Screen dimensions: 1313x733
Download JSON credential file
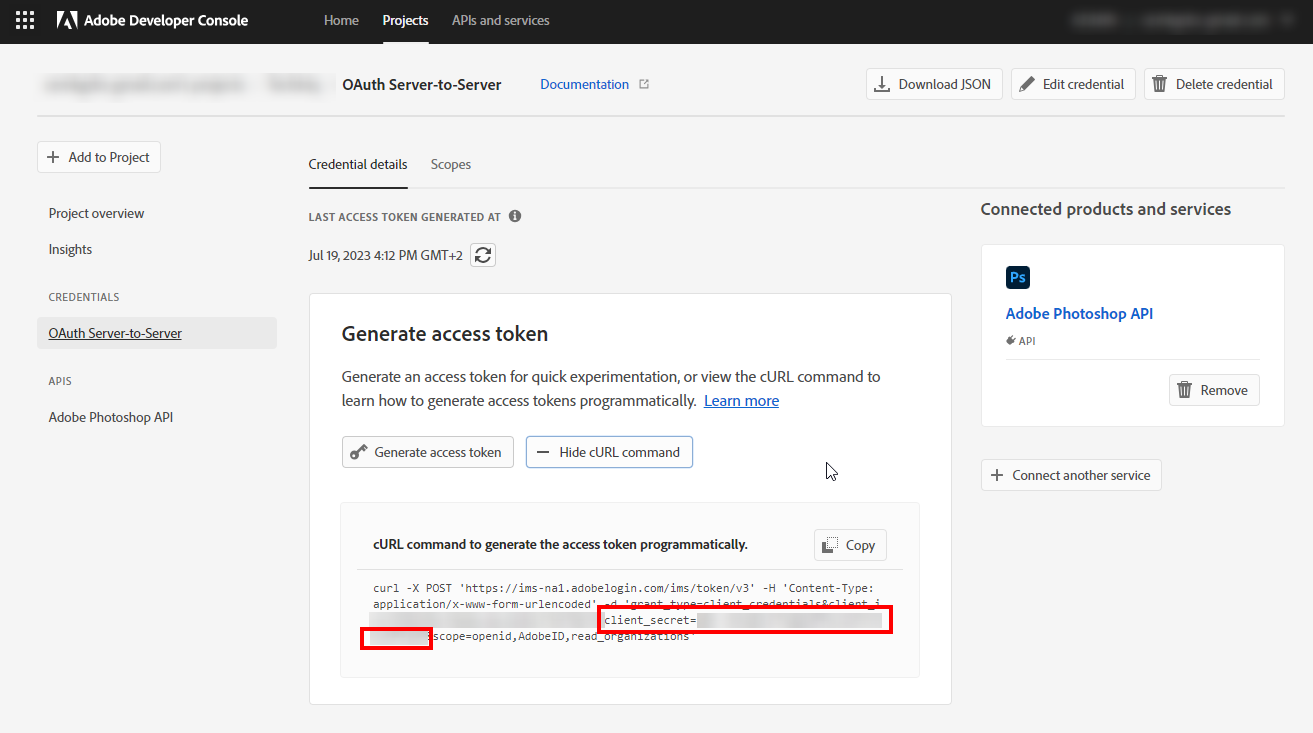click(x=934, y=84)
